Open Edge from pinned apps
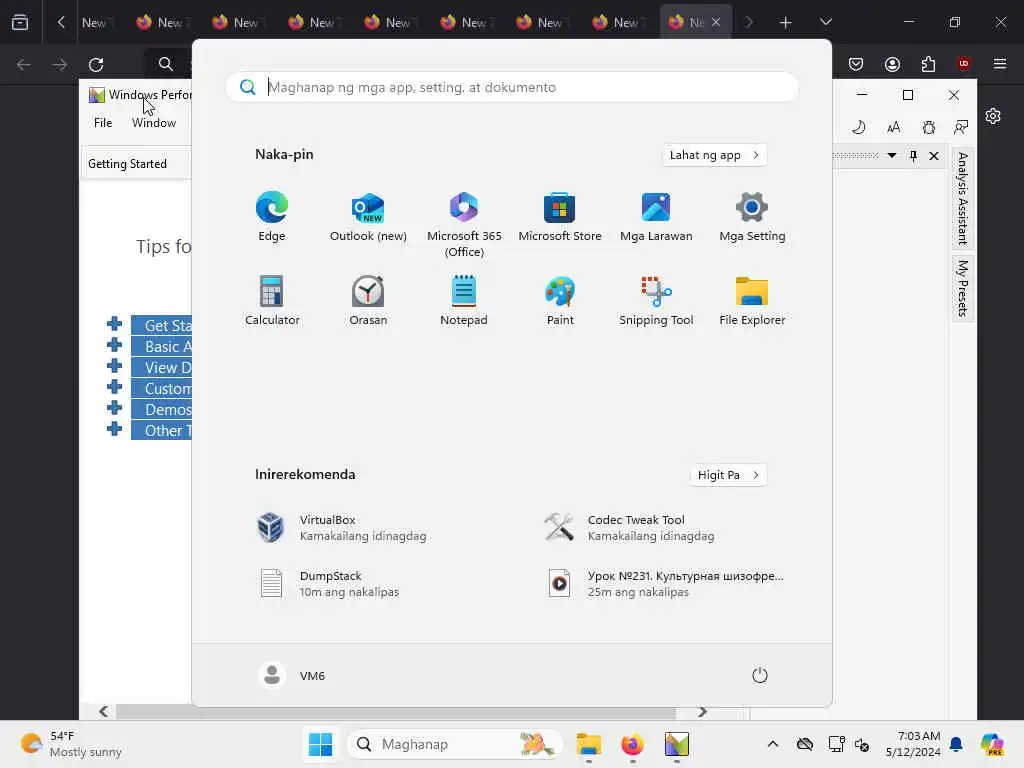 (272, 217)
